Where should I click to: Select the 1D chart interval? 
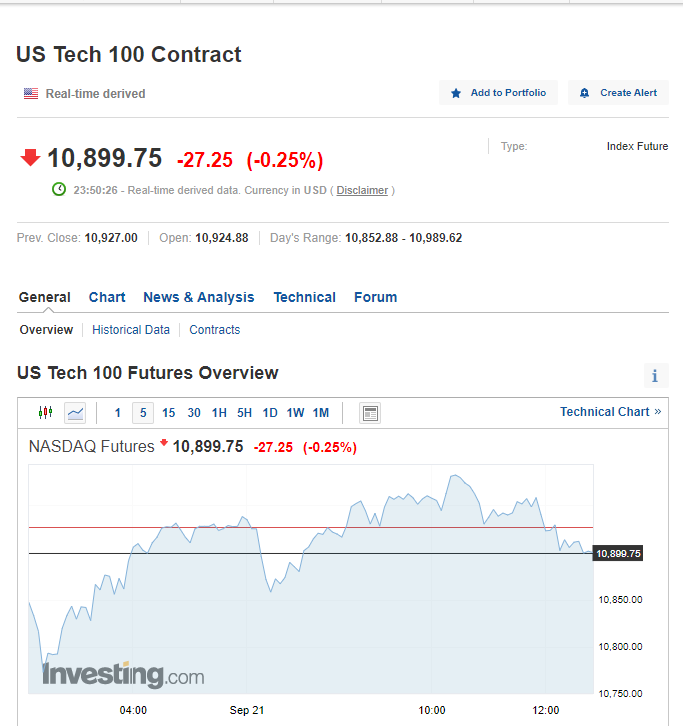[x=270, y=412]
